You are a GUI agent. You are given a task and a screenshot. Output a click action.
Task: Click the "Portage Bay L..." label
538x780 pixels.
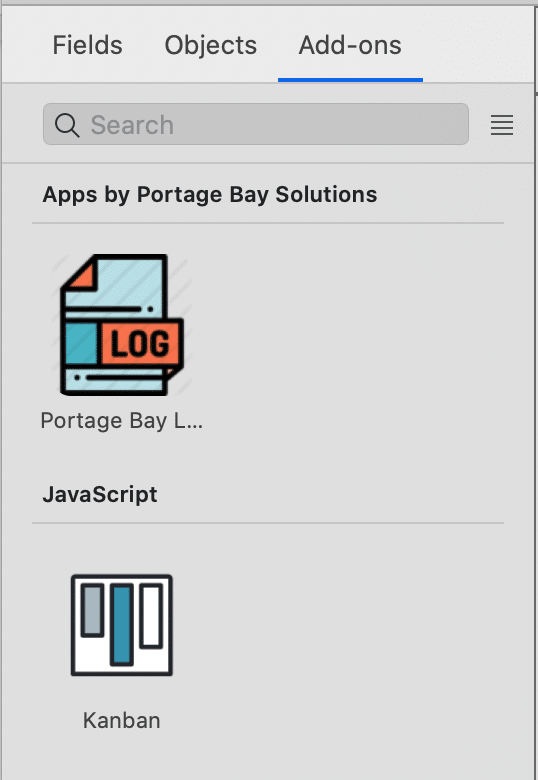[x=122, y=421]
